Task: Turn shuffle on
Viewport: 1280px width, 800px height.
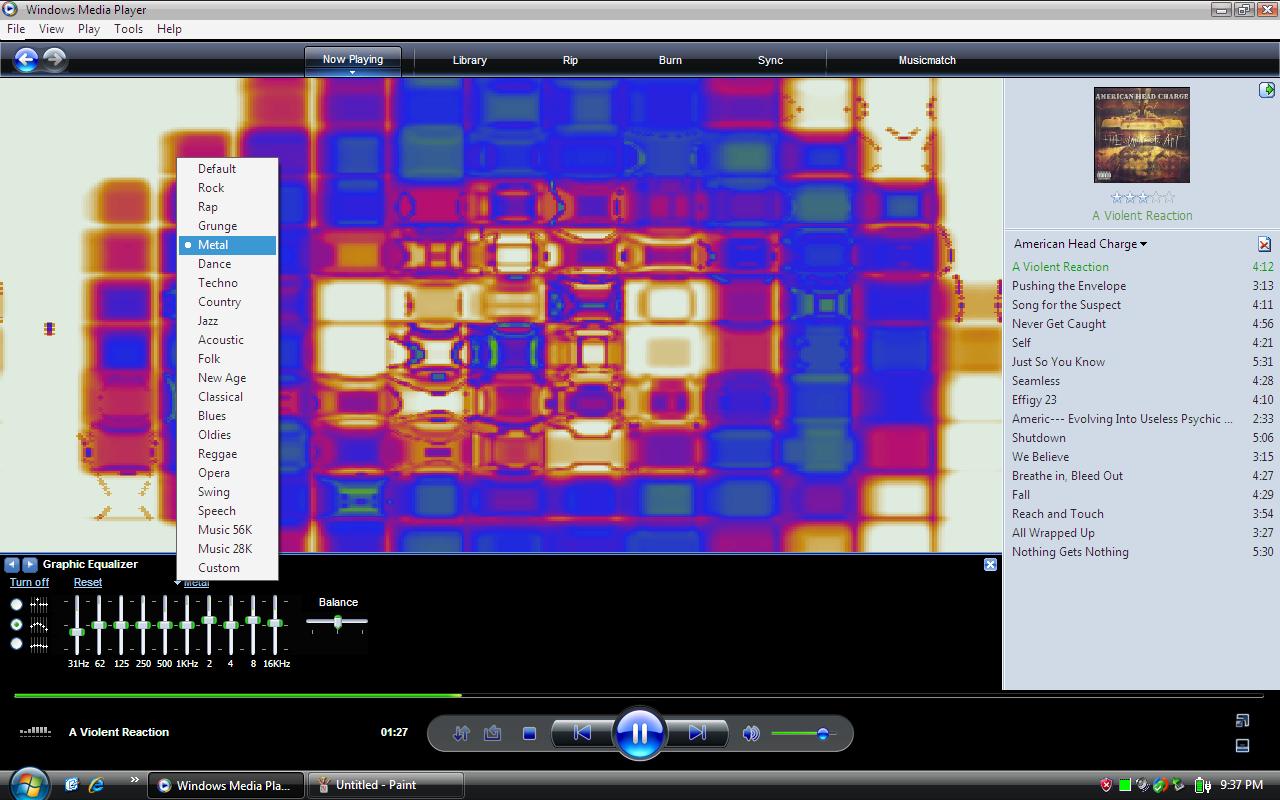Action: [x=461, y=733]
